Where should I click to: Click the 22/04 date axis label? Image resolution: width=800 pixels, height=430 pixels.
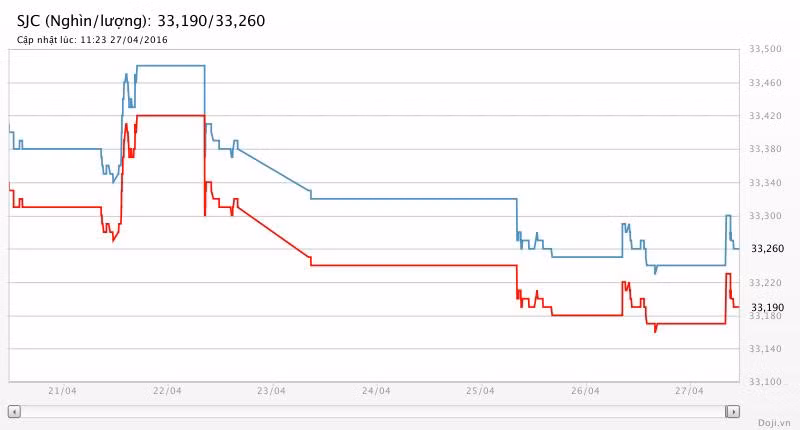pyautogui.click(x=167, y=391)
